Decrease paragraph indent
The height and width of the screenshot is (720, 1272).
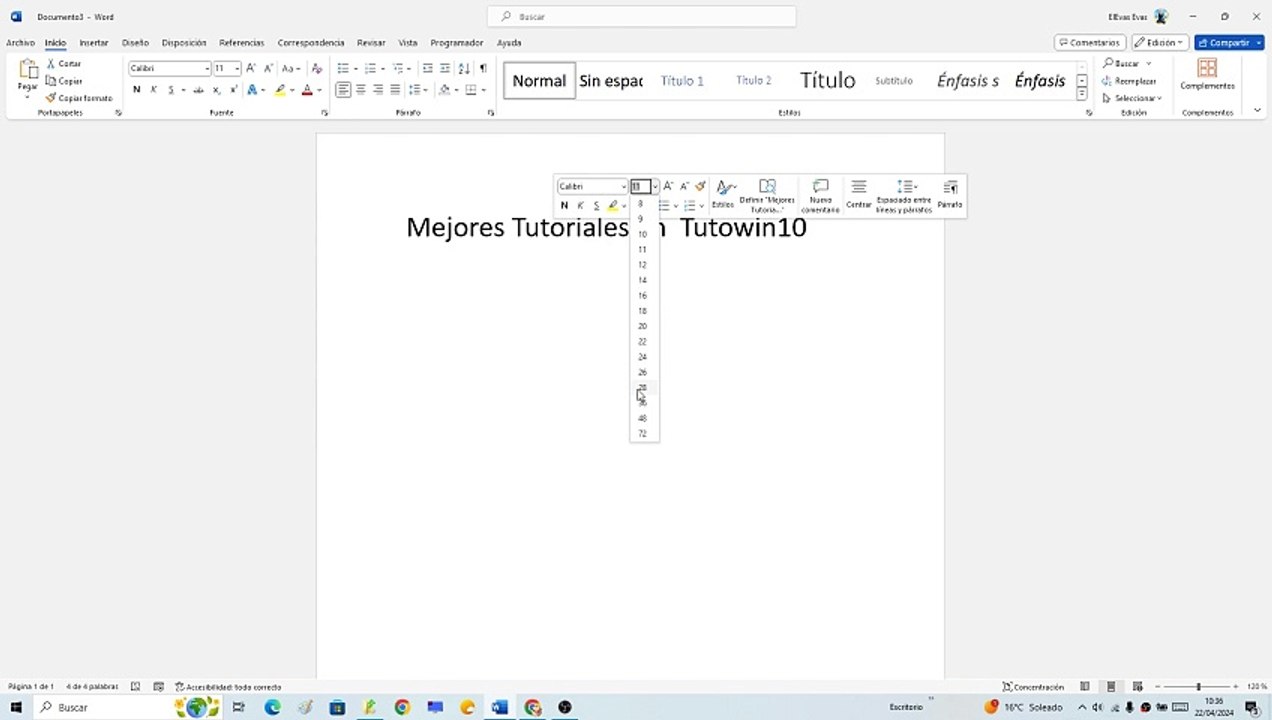[x=428, y=68]
